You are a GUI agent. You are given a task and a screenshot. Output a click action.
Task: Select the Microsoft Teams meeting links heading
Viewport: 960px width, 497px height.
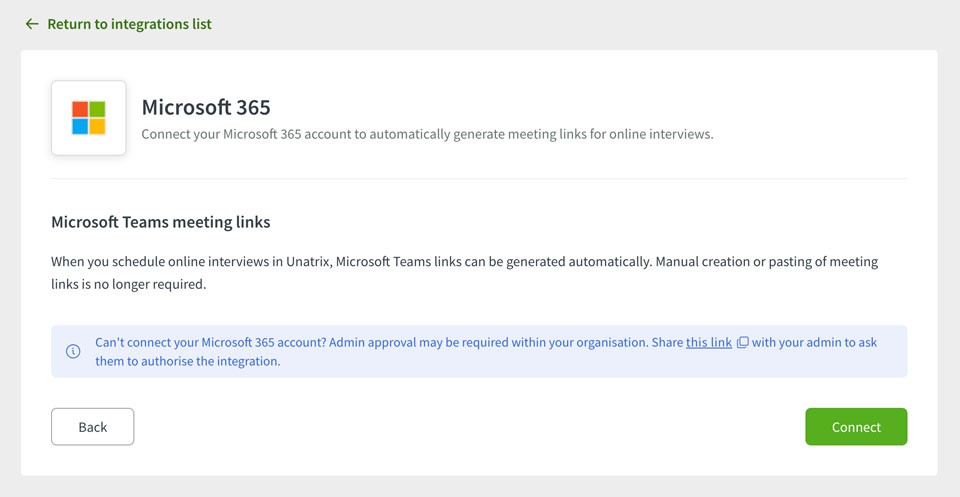pyautogui.click(x=160, y=222)
